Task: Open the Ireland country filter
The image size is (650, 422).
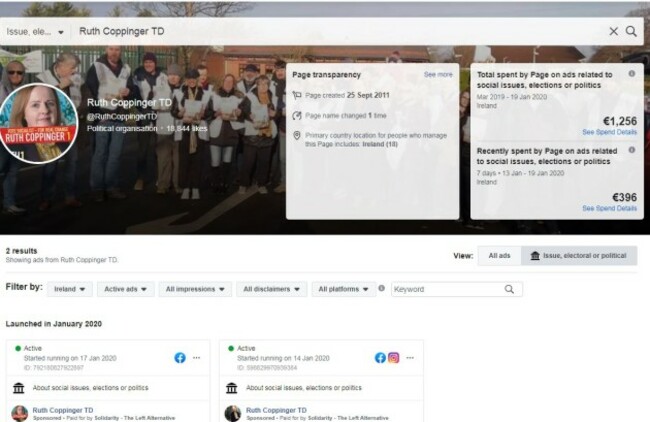Action: point(70,289)
